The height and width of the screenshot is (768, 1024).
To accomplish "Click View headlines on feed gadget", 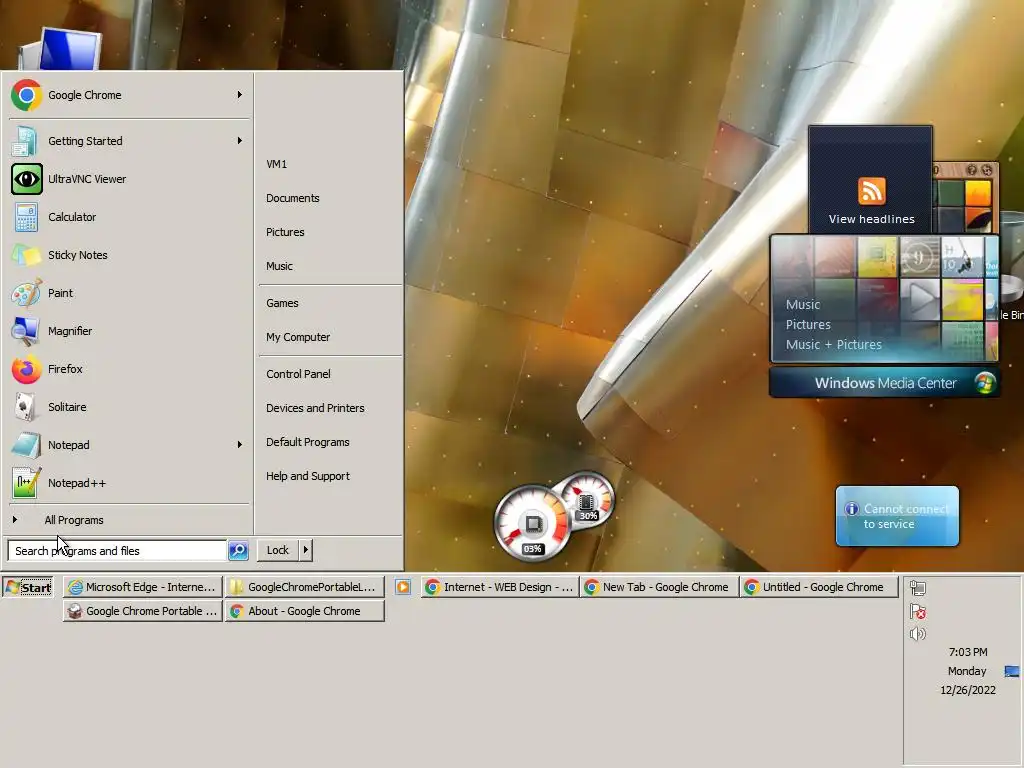I will 871,219.
